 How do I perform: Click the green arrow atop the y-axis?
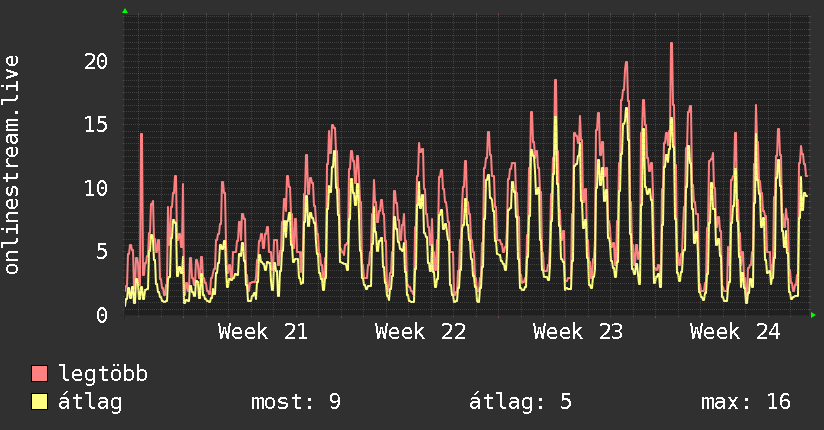pyautogui.click(x=125, y=11)
